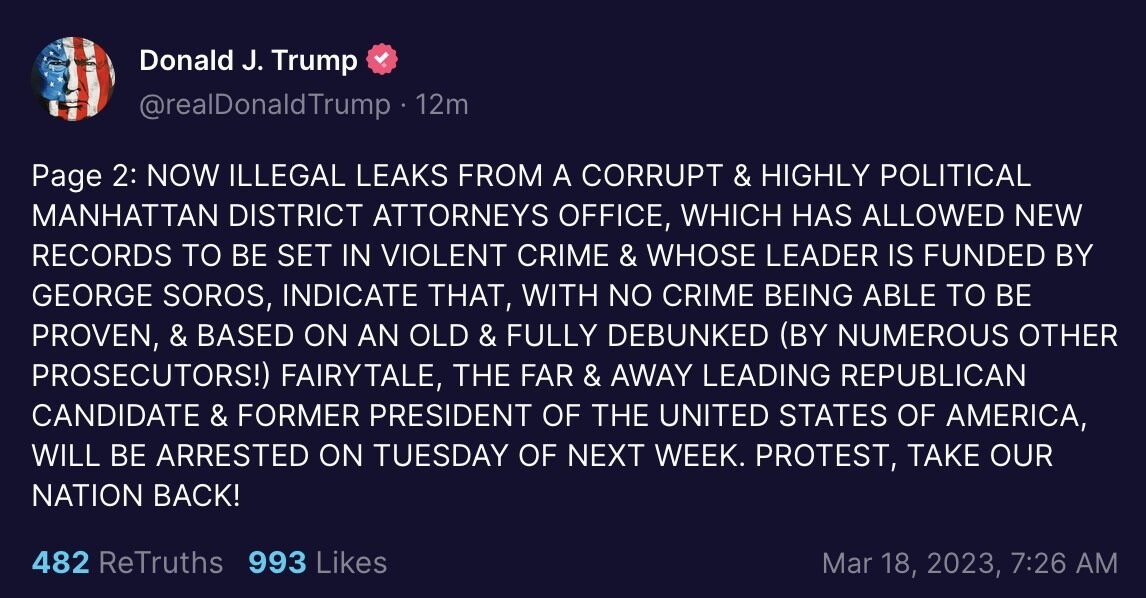The height and width of the screenshot is (598, 1146).
Task: Click the 993 likes number
Action: pos(277,562)
